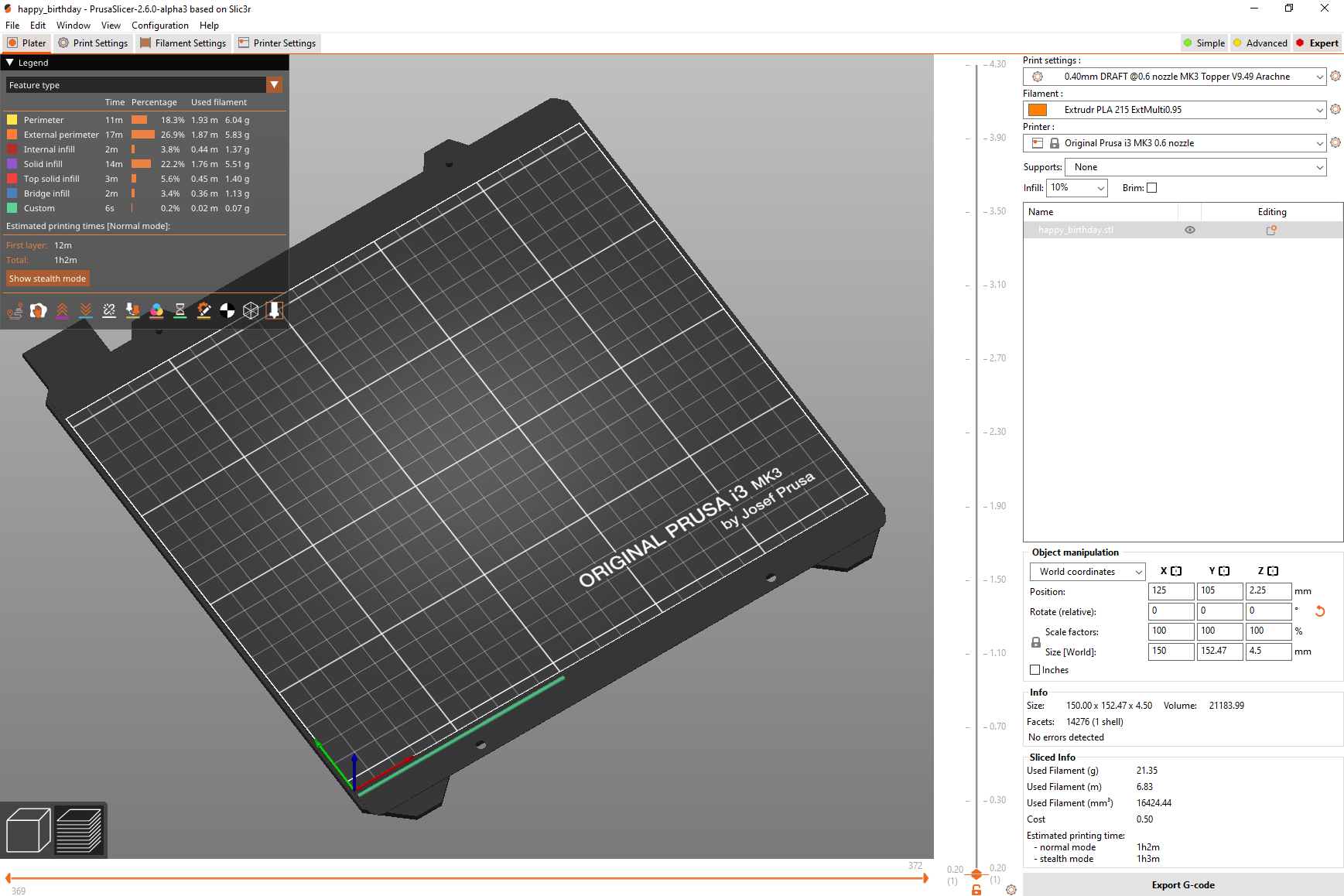Open the Configuration menu
The width and height of the screenshot is (1344, 896).
click(160, 26)
